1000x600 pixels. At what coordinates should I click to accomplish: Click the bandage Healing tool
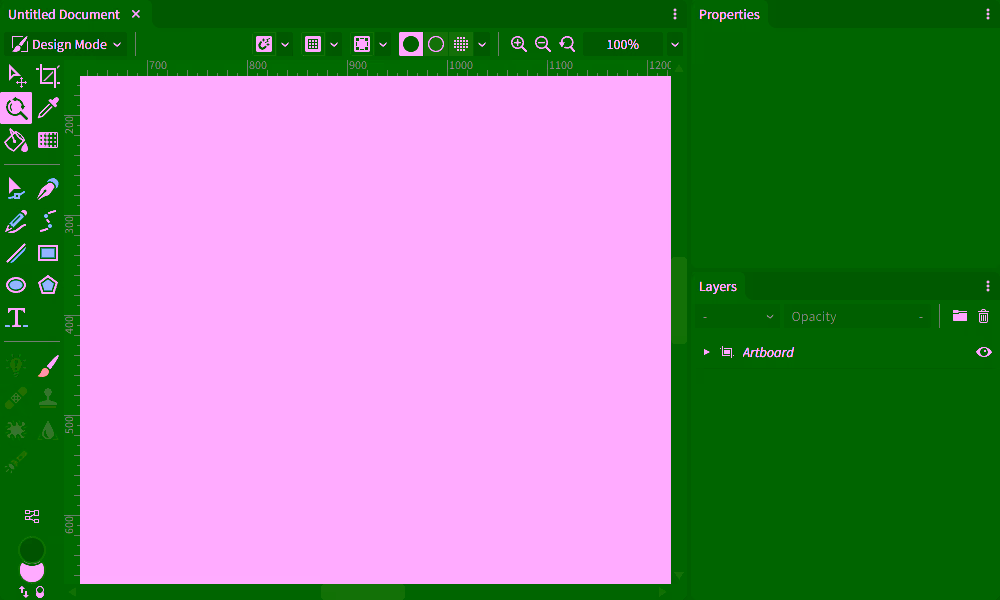(16, 397)
